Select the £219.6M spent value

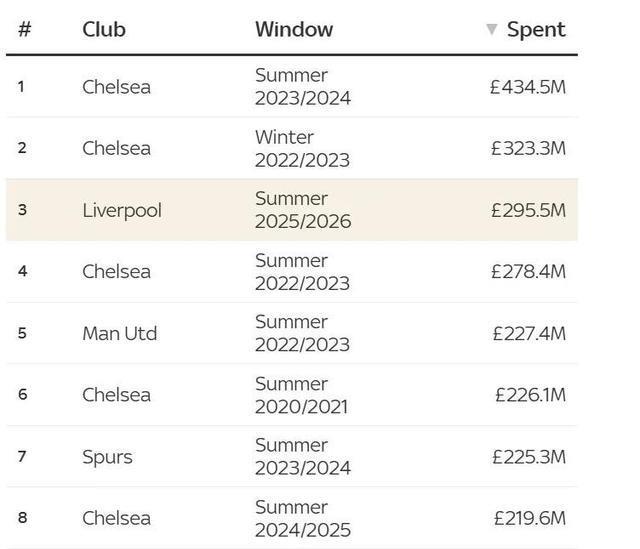[530, 518]
